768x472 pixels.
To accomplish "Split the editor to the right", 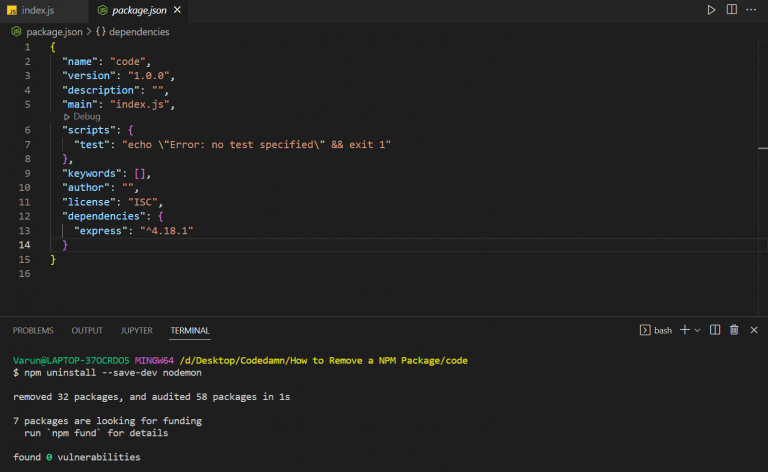I will pyautogui.click(x=732, y=10).
